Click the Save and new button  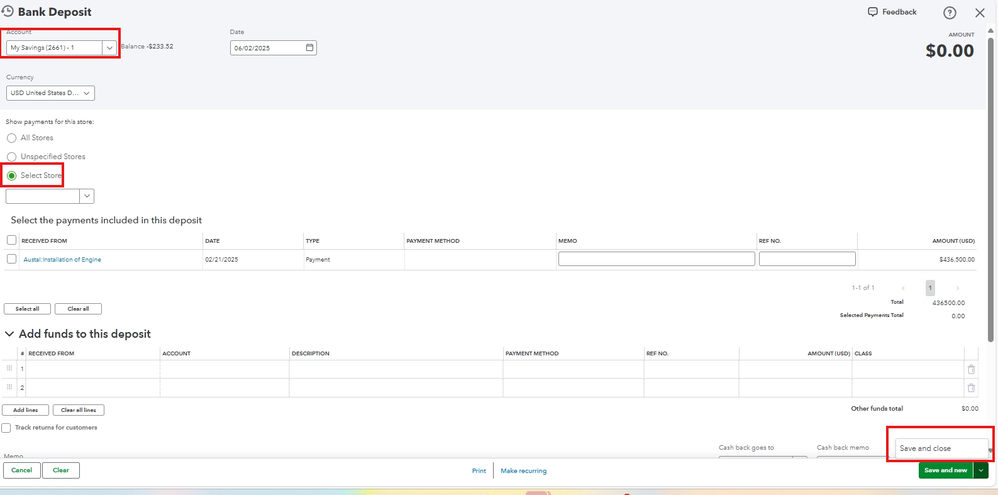coord(946,470)
